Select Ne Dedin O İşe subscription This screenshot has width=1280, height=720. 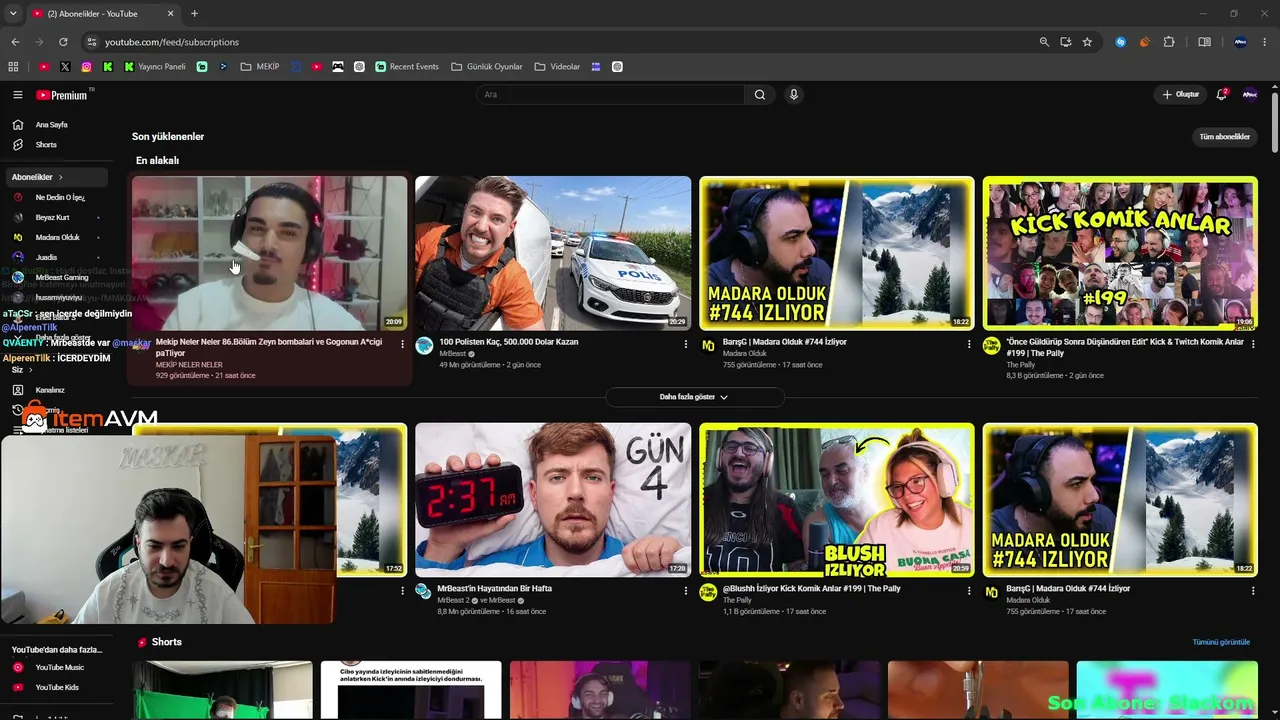[58, 197]
